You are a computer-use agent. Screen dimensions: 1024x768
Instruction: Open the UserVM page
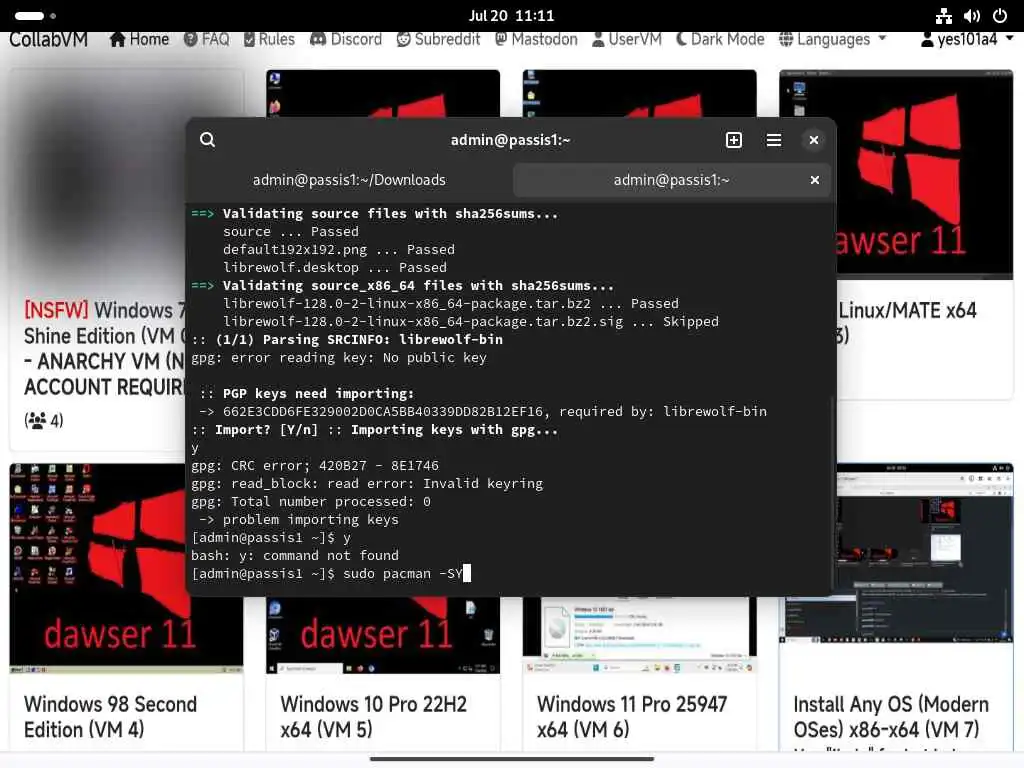[x=627, y=39]
